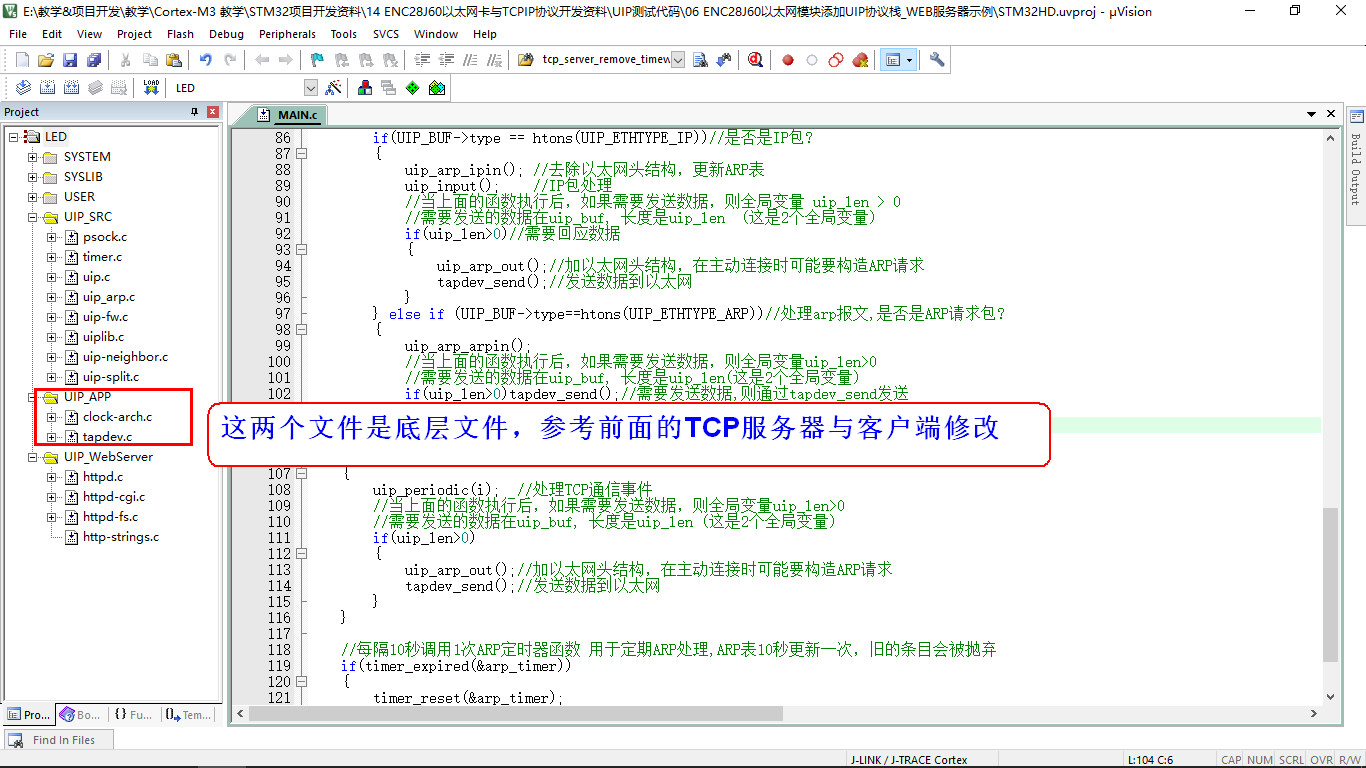This screenshot has width=1366, height=768.
Task: Save all files with the stacked disks icon
Action: pyautogui.click(x=93, y=60)
